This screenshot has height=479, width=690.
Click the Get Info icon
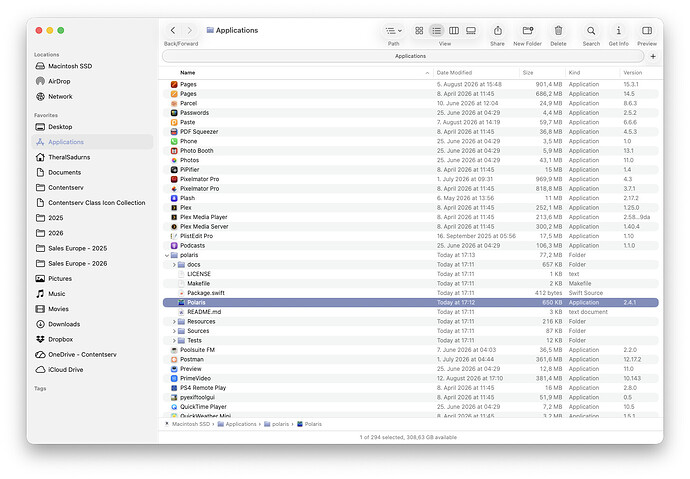(x=618, y=30)
